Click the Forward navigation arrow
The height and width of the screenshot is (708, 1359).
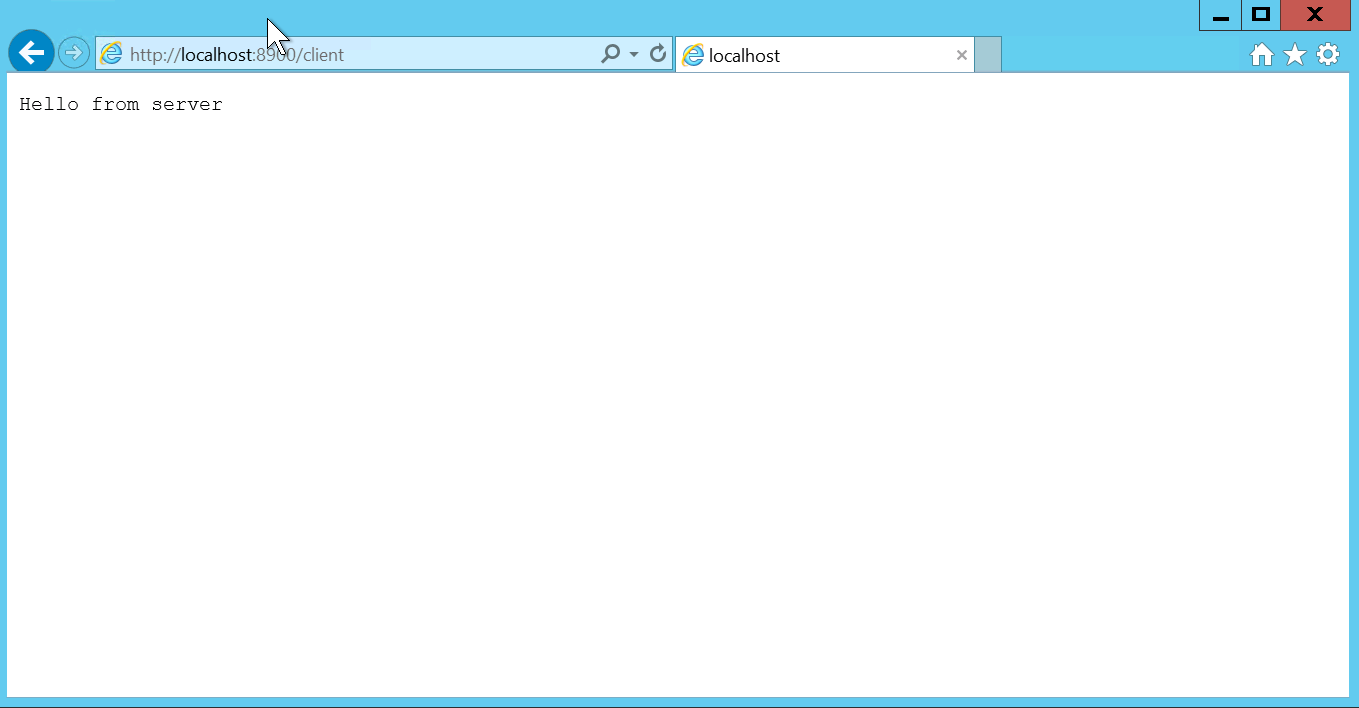74,53
